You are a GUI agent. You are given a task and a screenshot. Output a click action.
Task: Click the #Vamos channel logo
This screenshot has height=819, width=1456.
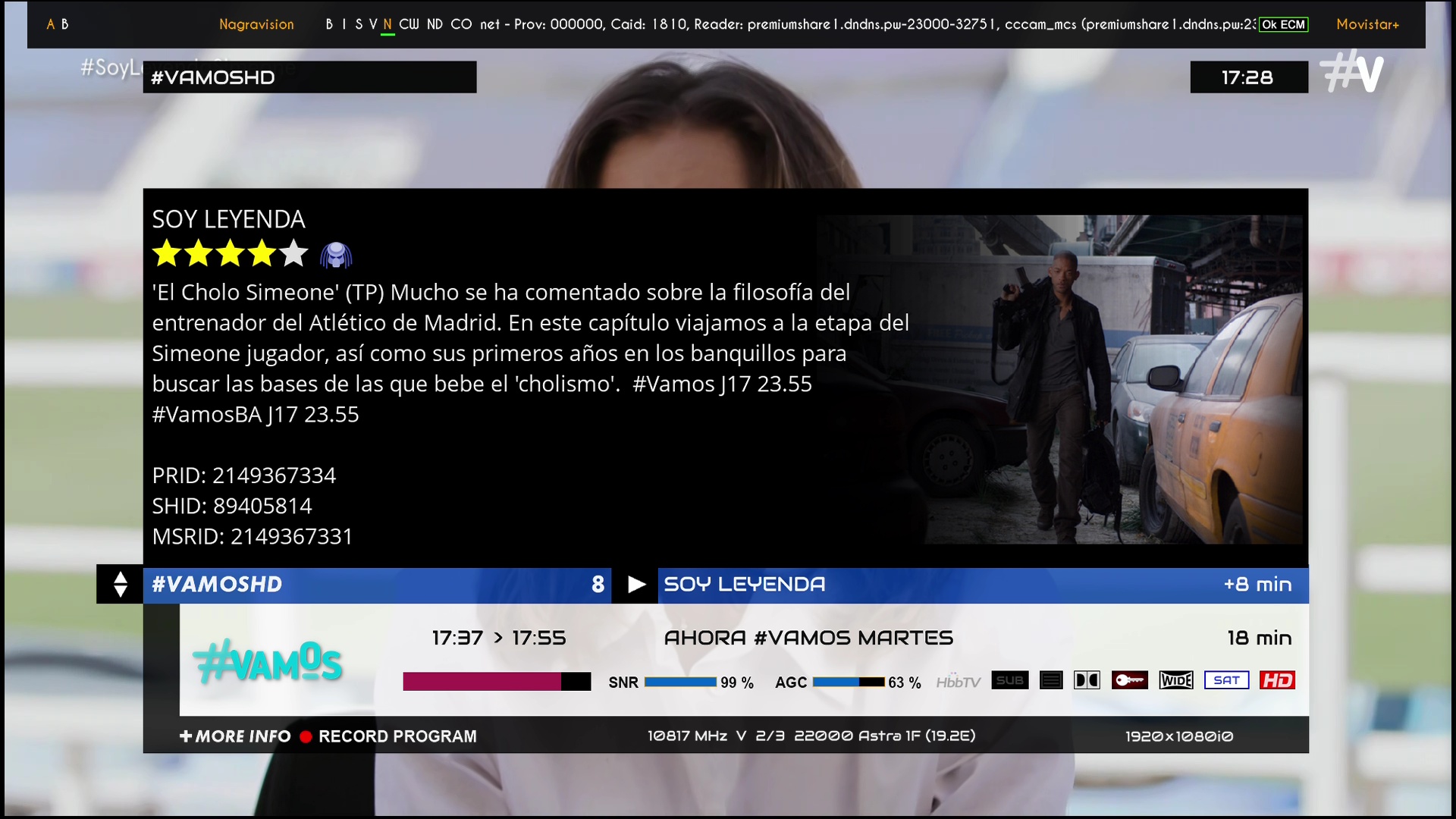(x=268, y=663)
